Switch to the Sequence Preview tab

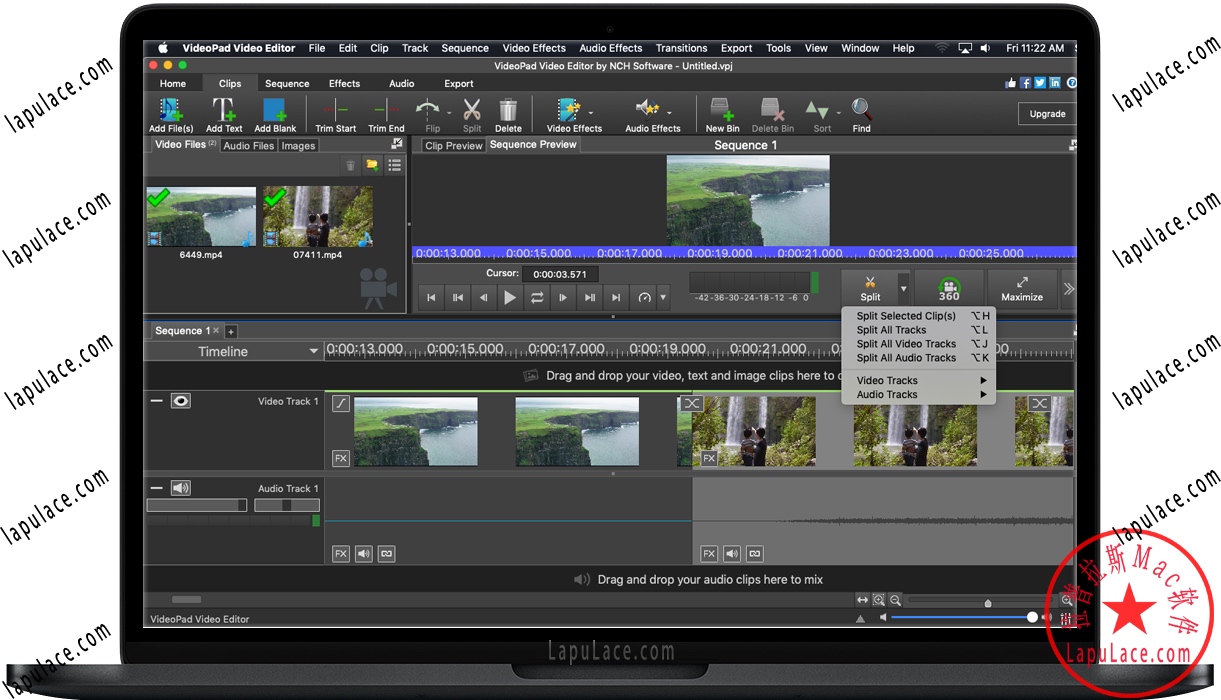coord(532,144)
